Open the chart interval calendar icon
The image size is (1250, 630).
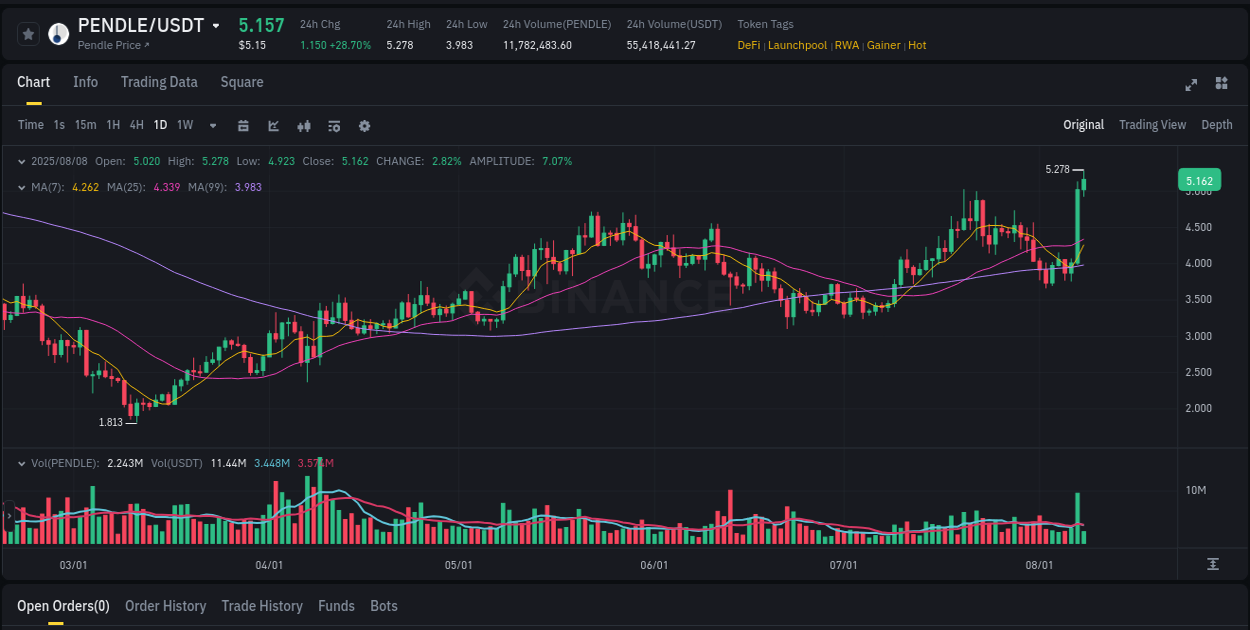click(x=243, y=126)
